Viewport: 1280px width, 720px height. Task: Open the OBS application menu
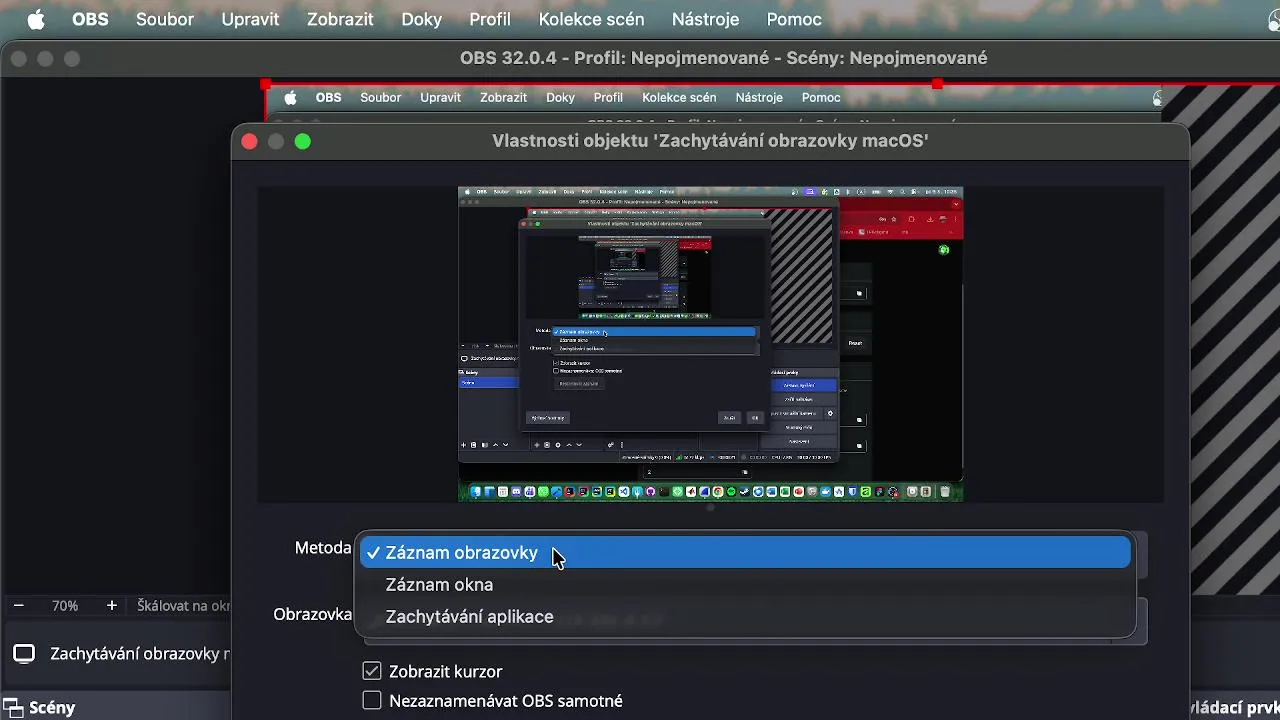pyautogui.click(x=90, y=19)
